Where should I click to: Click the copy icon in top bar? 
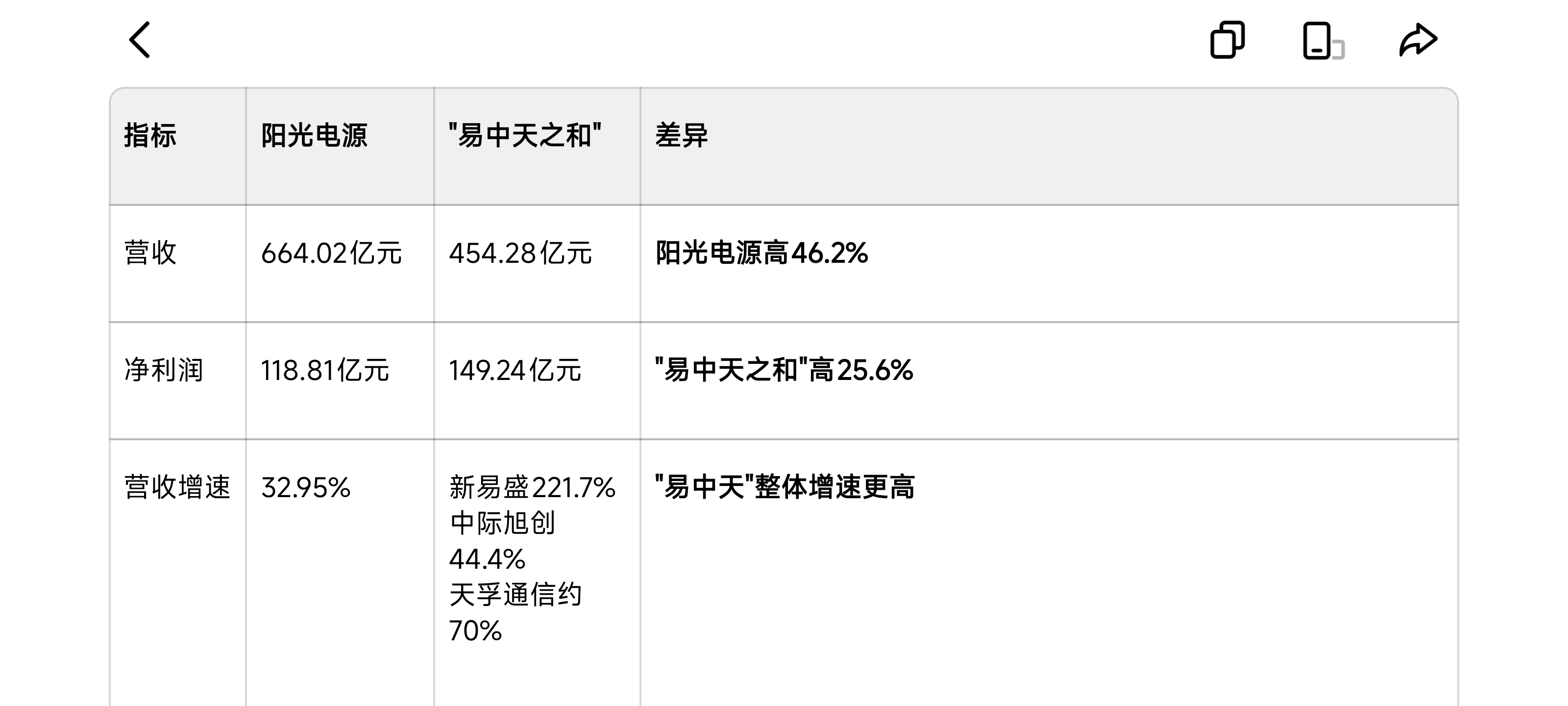point(1227,40)
